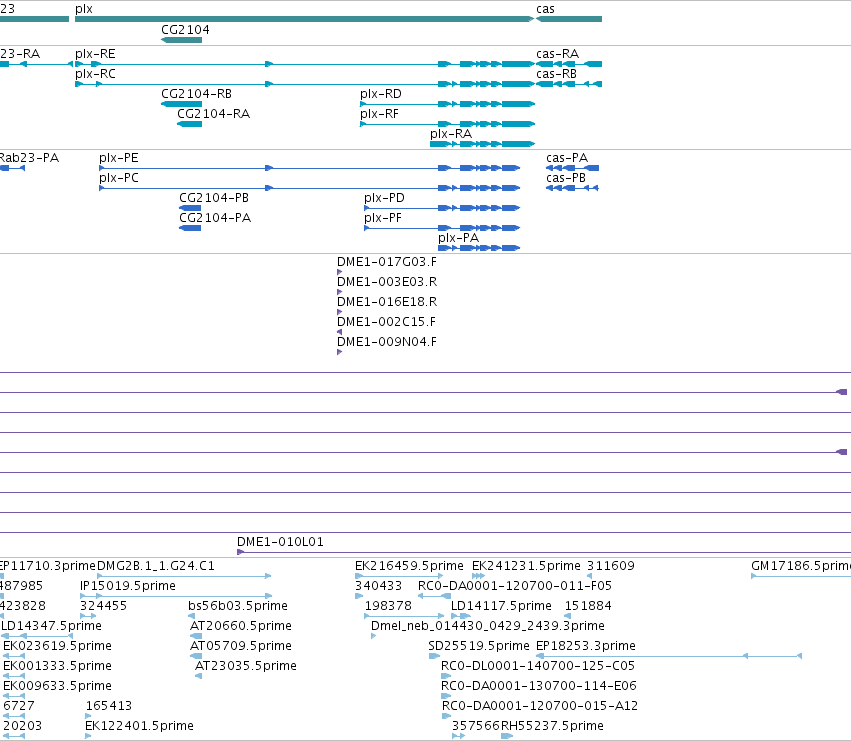
Task: Open the AT23035.5prime EST label
Action: click(245, 667)
